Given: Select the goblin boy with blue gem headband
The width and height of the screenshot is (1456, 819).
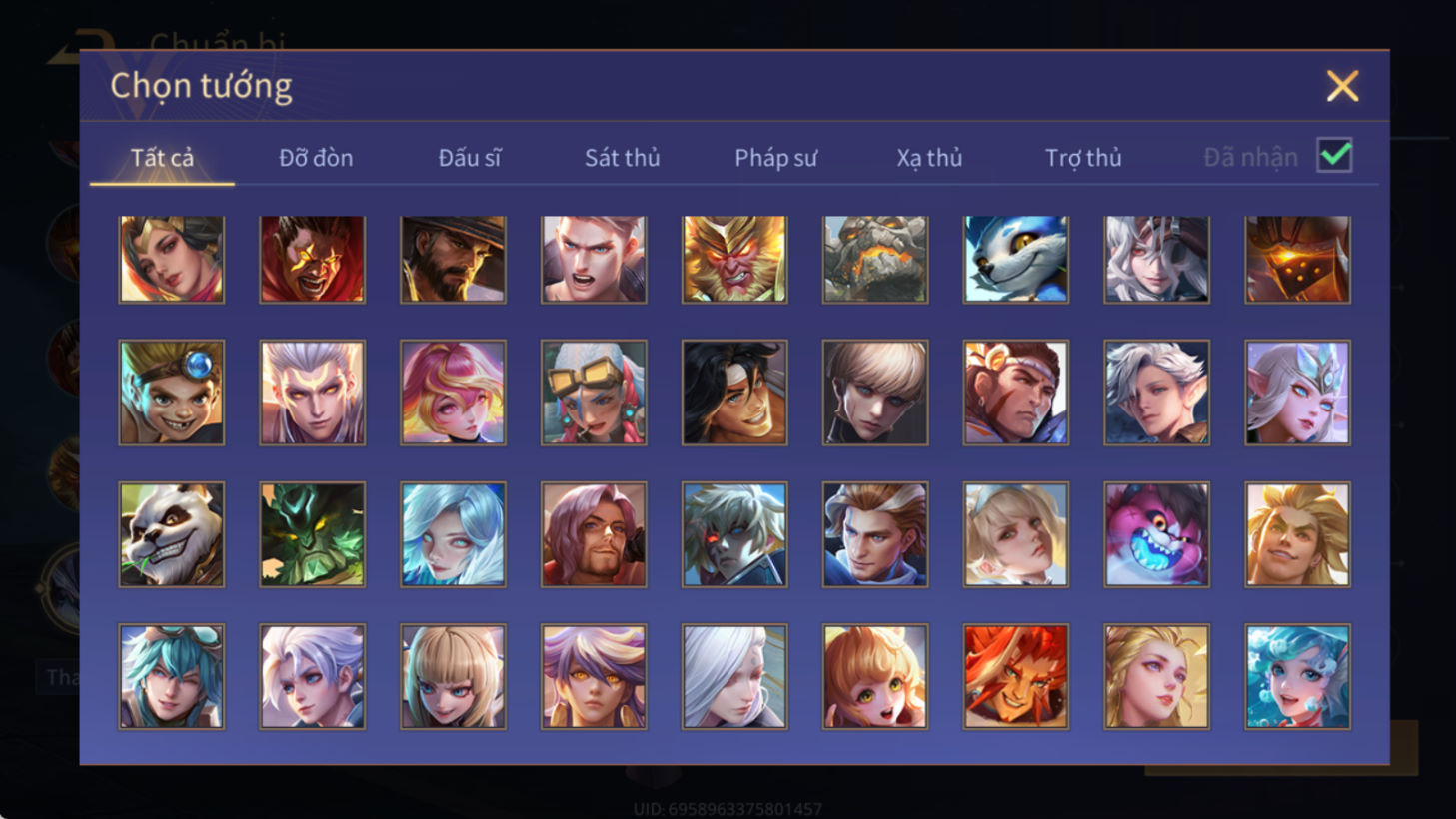Looking at the screenshot, I should pos(172,393).
